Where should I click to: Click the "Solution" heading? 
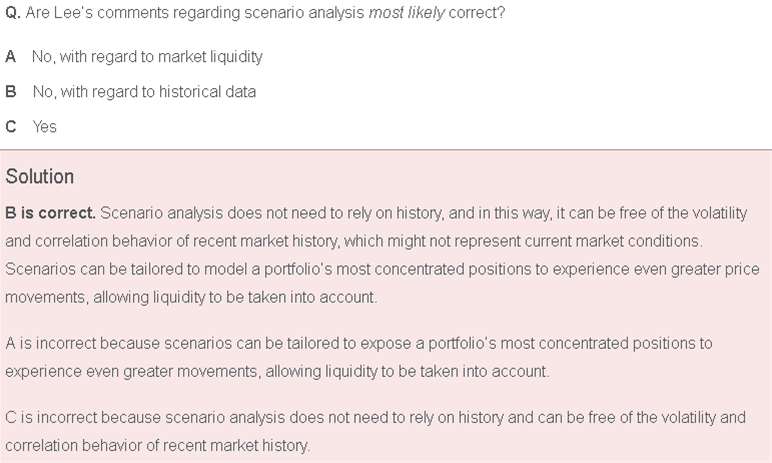pyautogui.click(x=39, y=177)
